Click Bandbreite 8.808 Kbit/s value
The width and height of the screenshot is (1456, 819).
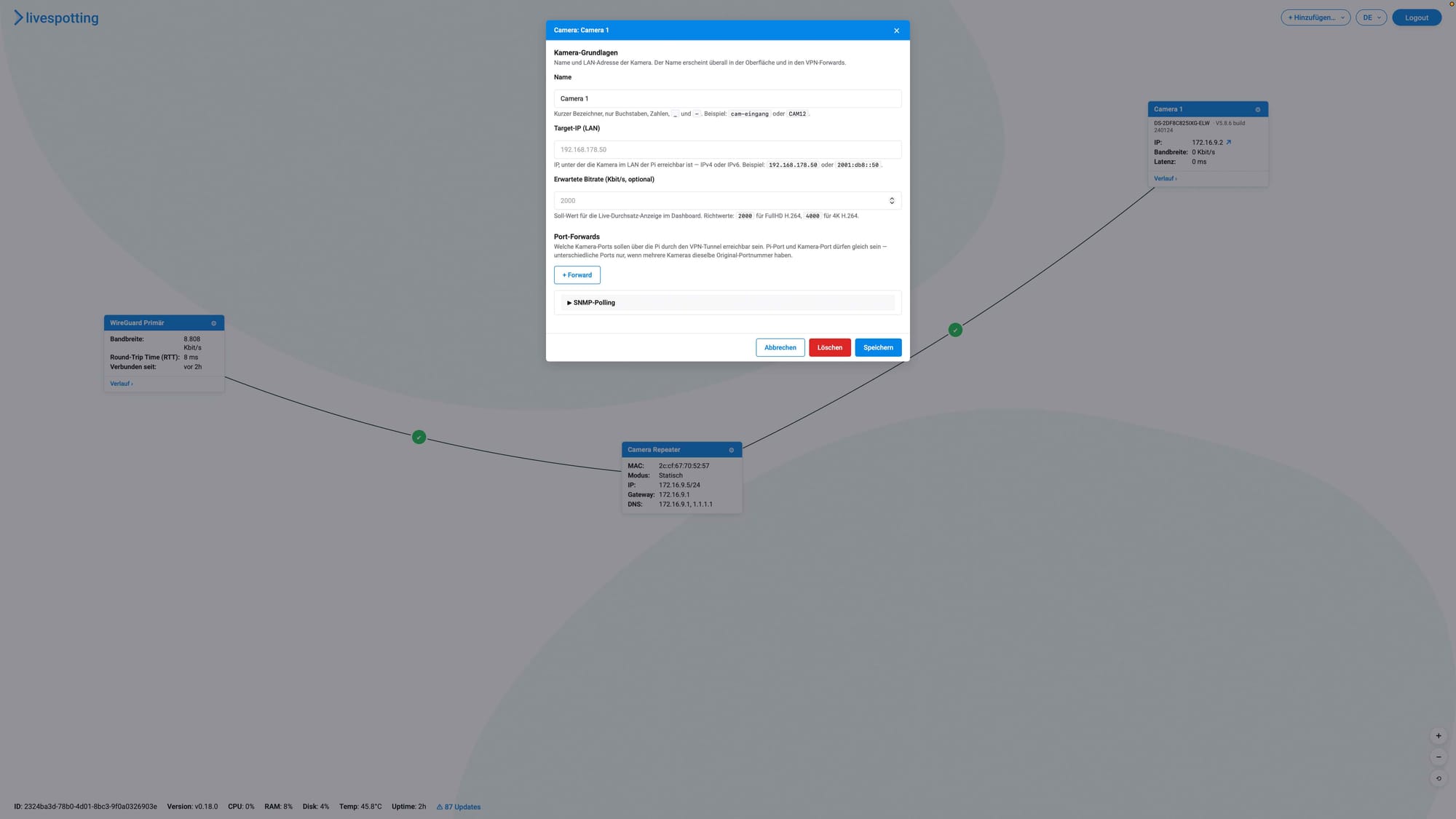192,344
